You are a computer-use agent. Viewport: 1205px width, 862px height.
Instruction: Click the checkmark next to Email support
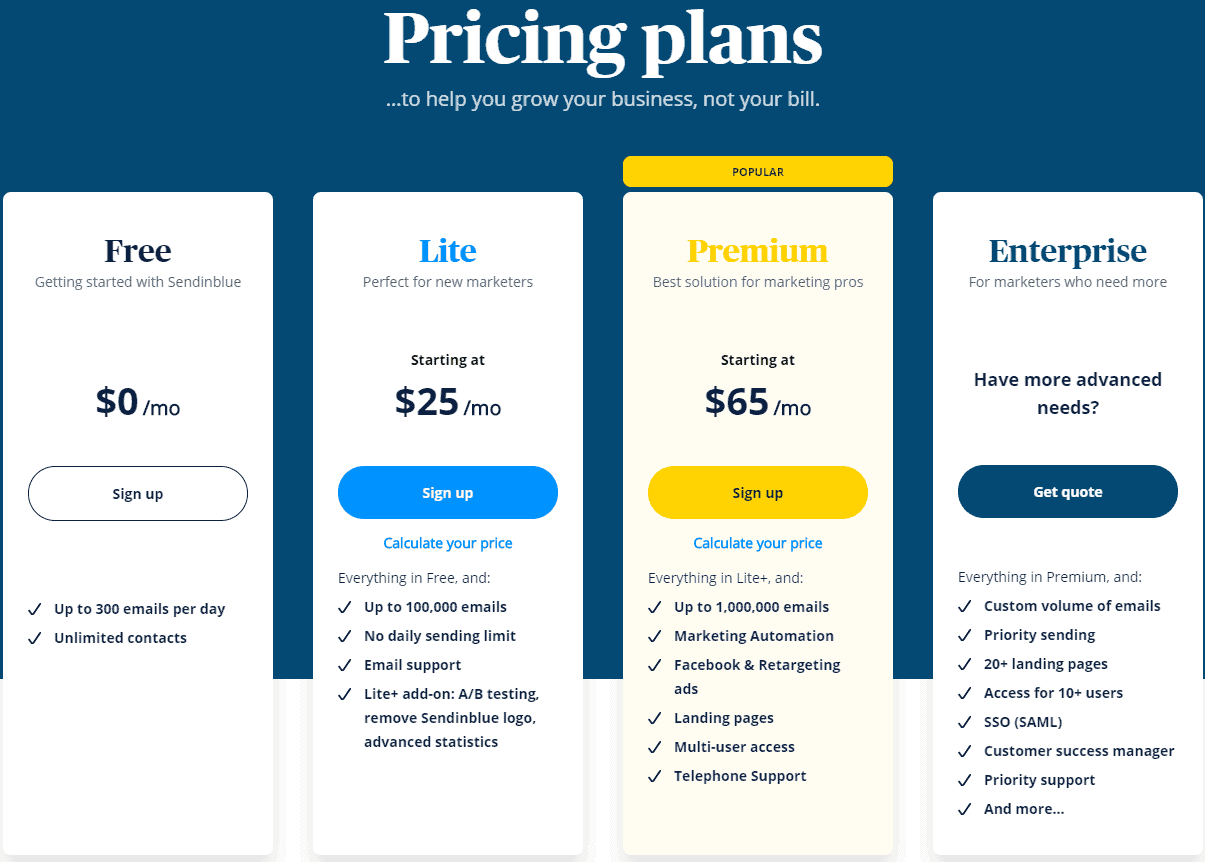(345, 665)
